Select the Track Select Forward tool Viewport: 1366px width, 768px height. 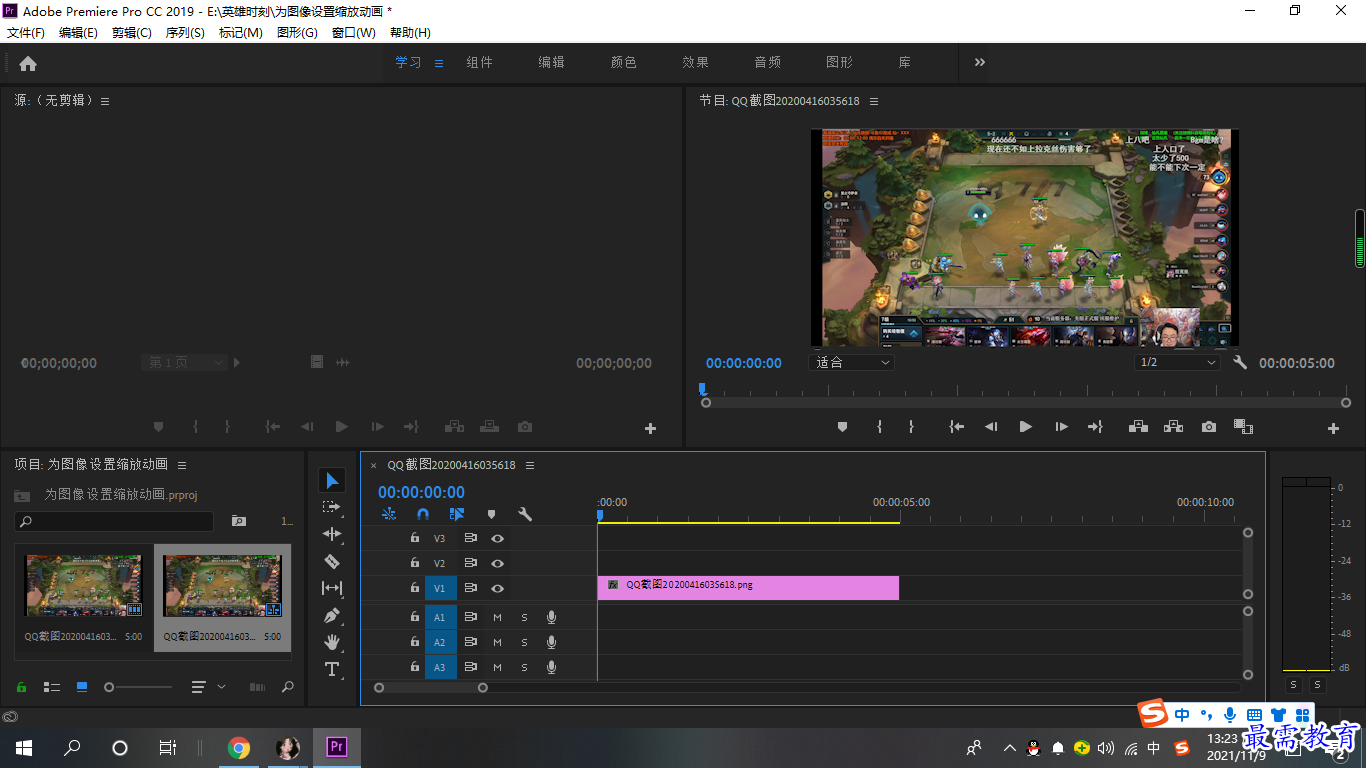pyautogui.click(x=332, y=508)
